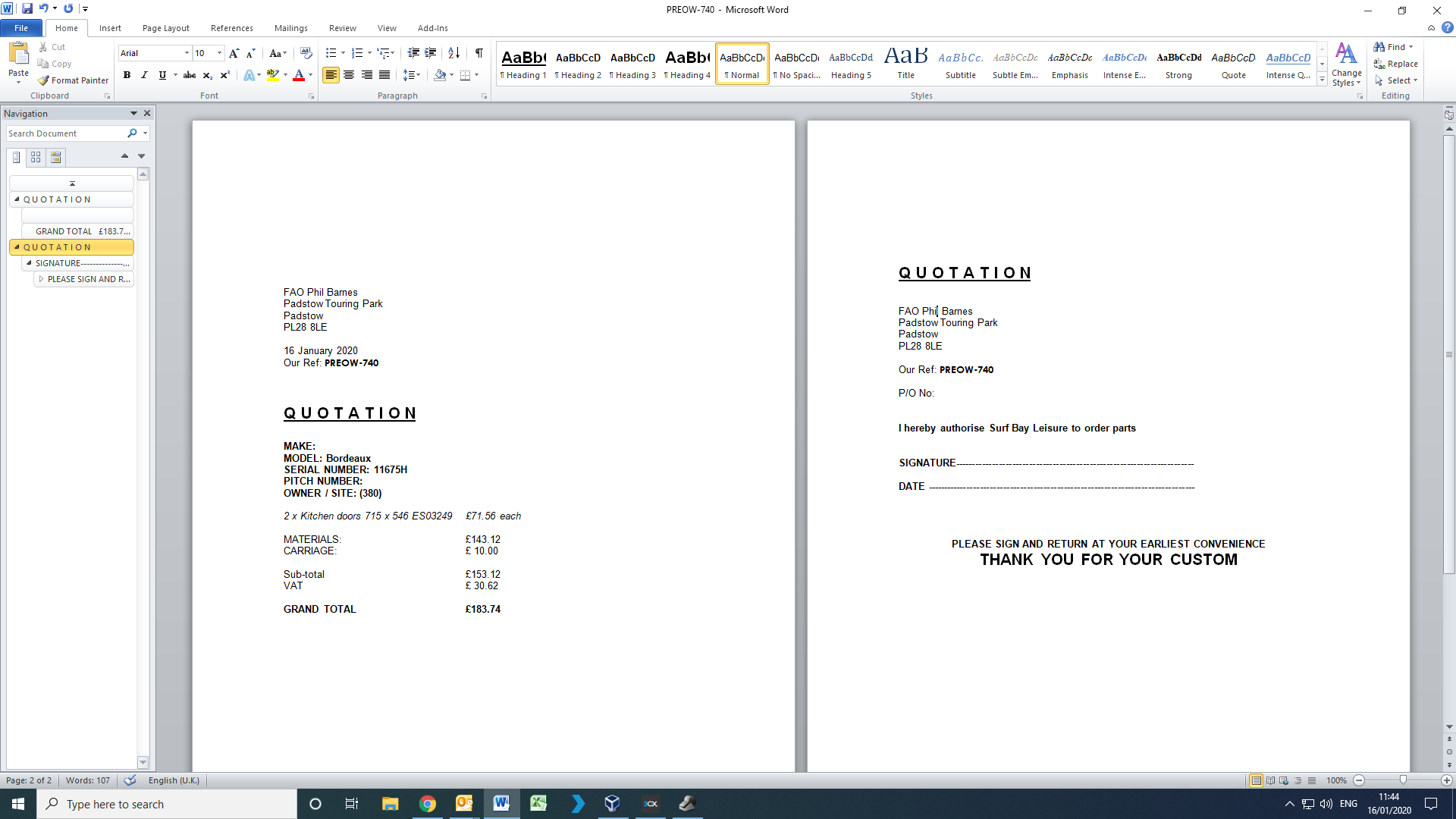The image size is (1456, 819).
Task: Click the Clear Formatting icon
Action: coord(306,53)
